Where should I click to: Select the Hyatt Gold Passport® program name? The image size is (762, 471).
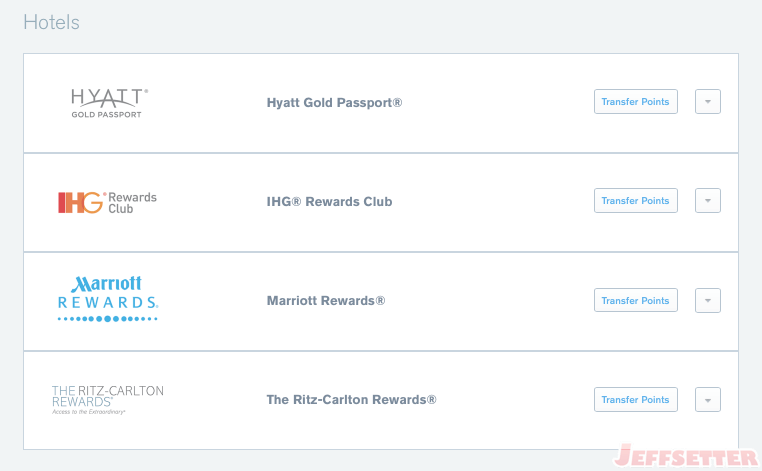coord(334,103)
